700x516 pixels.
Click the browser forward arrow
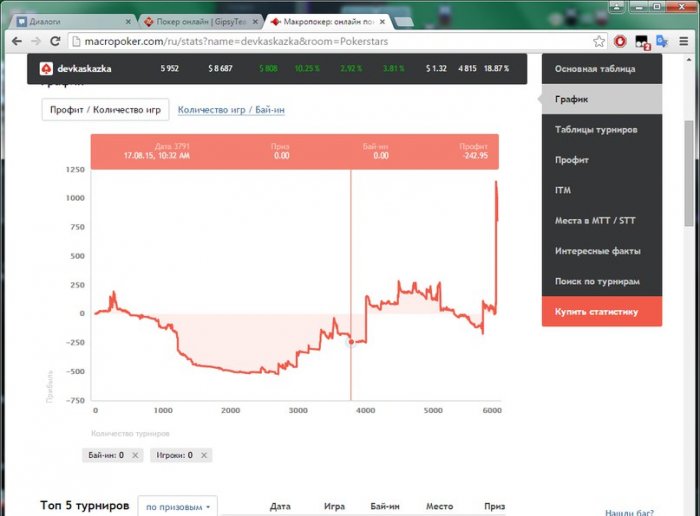click(36, 42)
